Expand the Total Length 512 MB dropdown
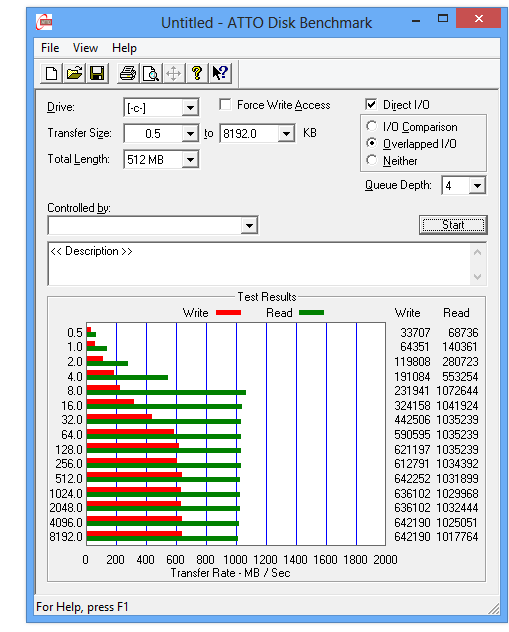This screenshot has height=632, width=509. pos(190,160)
